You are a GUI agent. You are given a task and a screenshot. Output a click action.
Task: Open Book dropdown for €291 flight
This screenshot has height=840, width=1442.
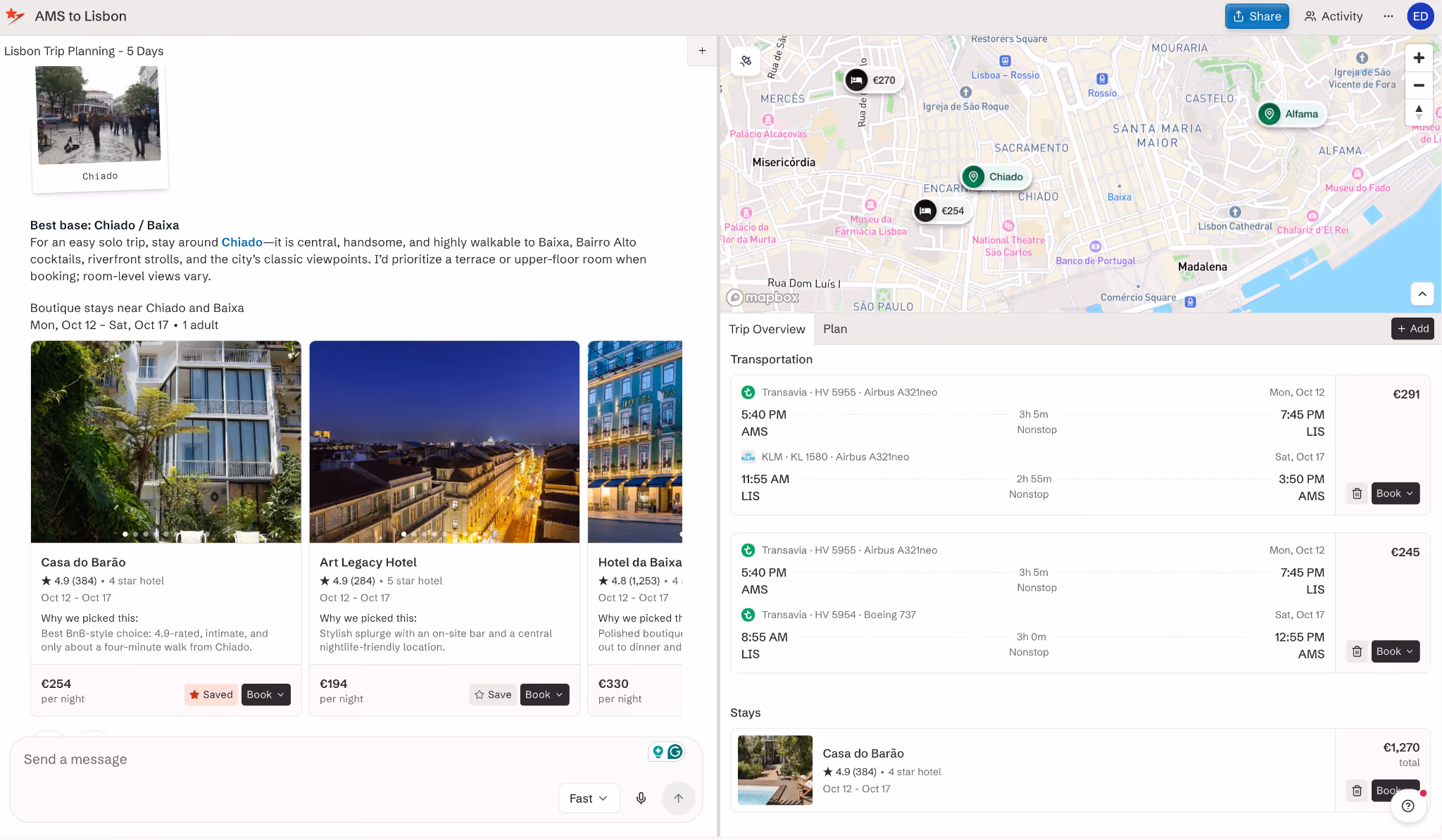(1395, 494)
